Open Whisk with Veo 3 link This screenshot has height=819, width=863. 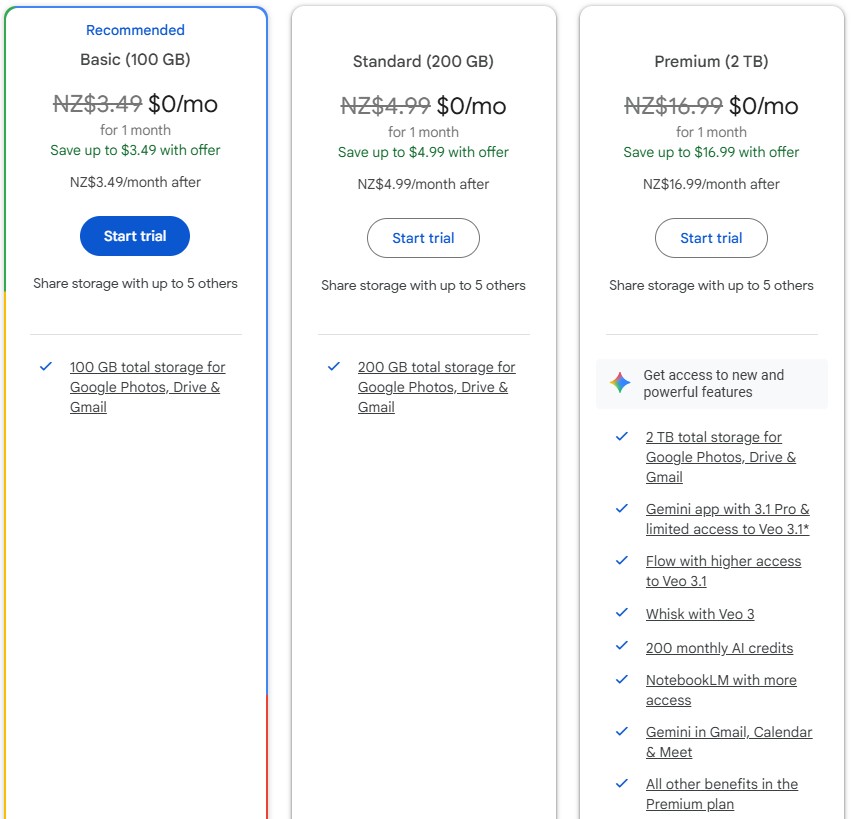click(700, 614)
